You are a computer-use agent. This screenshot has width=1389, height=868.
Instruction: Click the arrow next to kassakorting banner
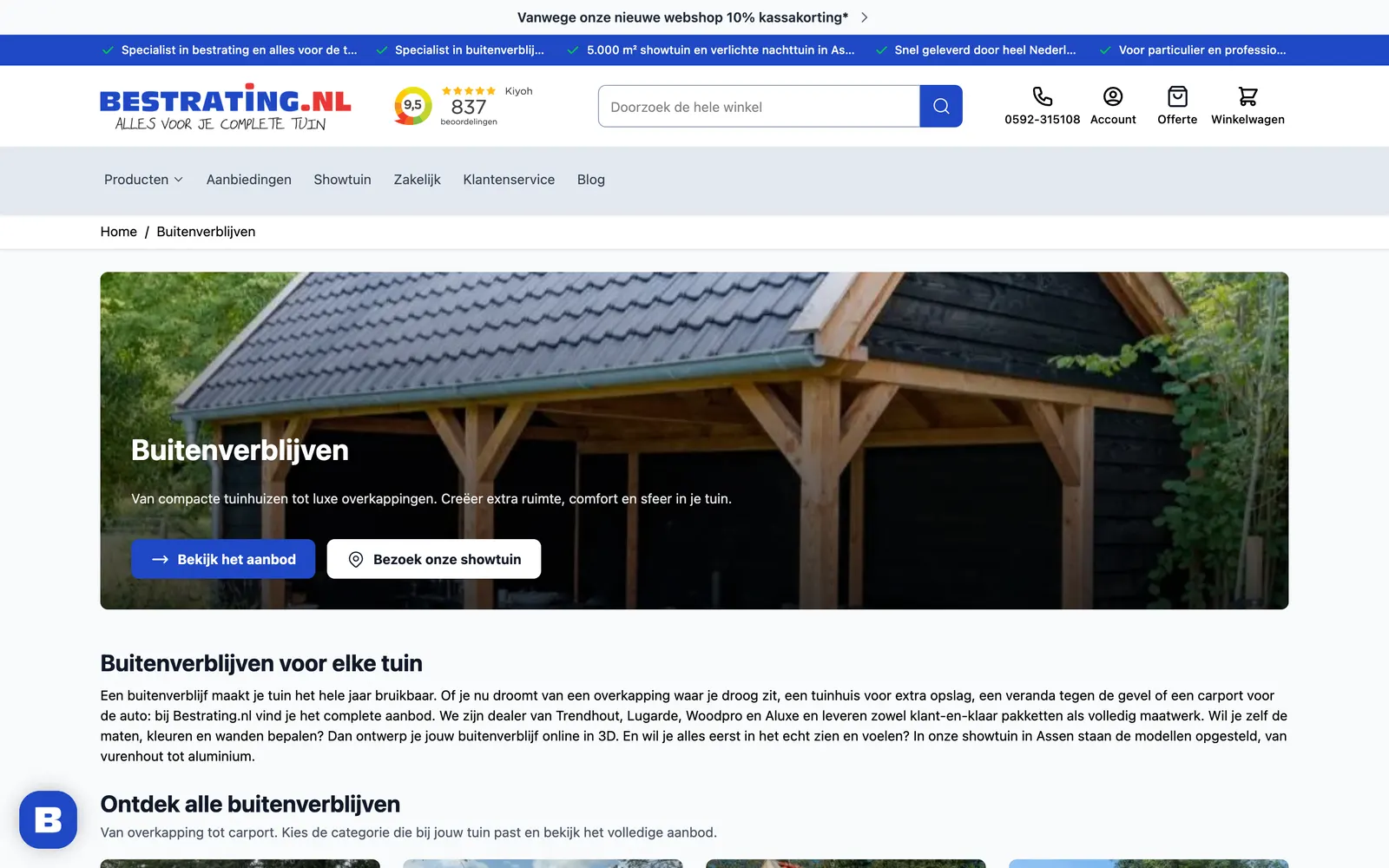pyautogui.click(x=864, y=17)
